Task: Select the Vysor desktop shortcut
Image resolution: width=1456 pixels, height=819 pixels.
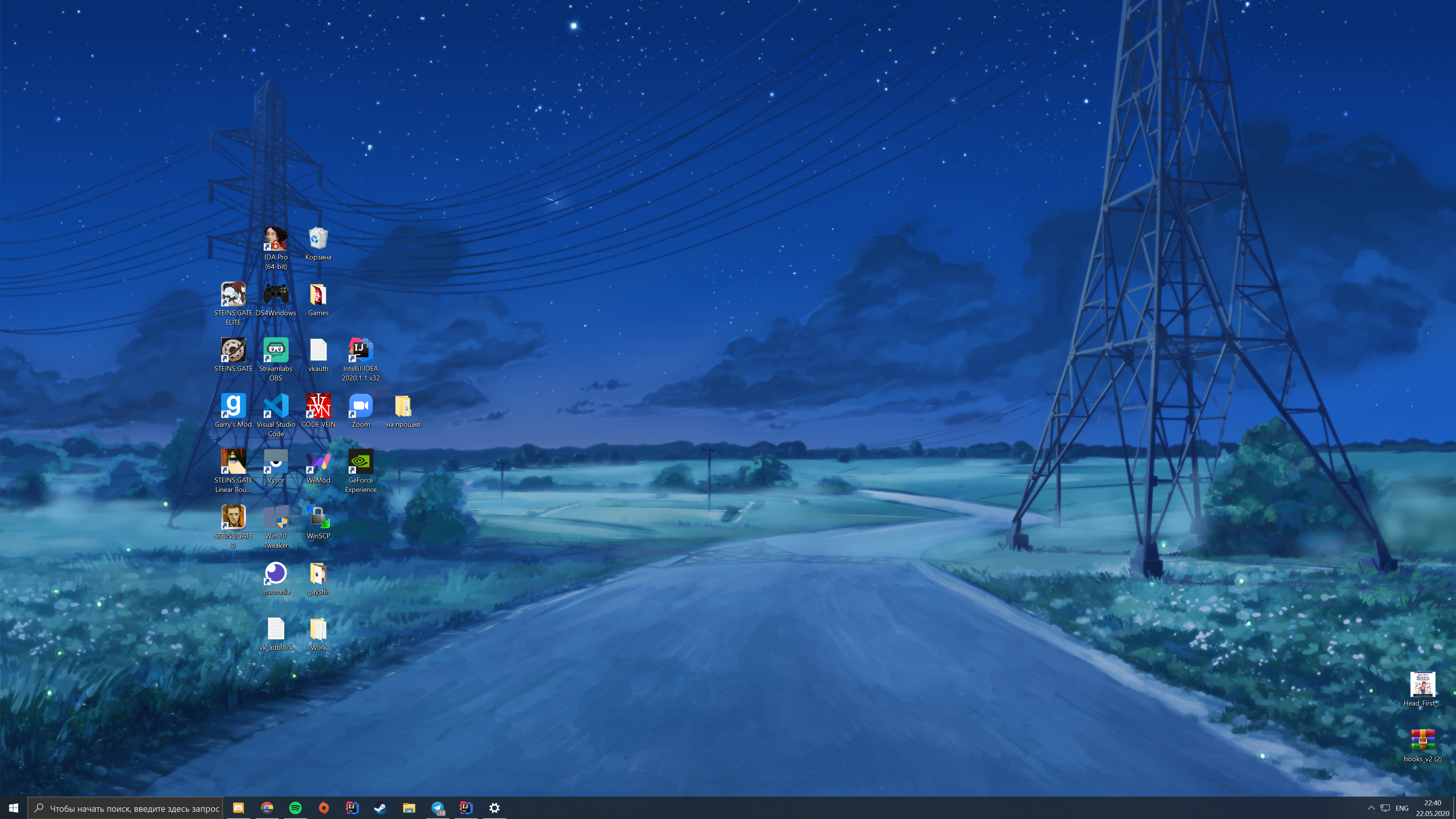Action: 276,467
